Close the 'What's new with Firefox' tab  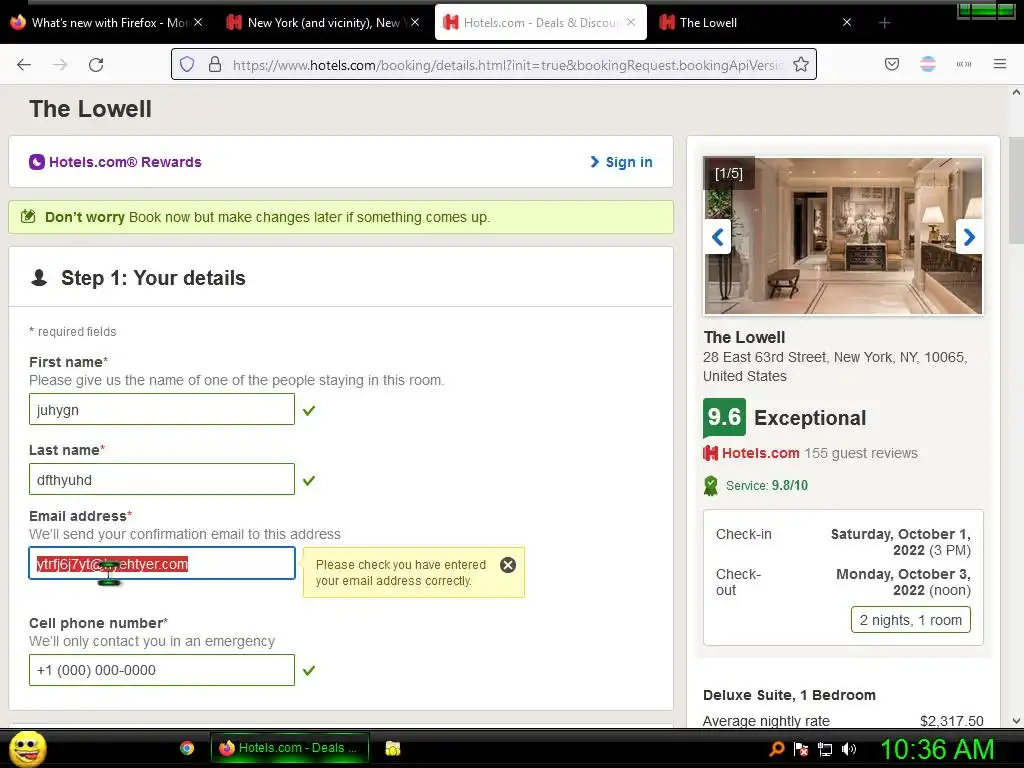pos(198,22)
